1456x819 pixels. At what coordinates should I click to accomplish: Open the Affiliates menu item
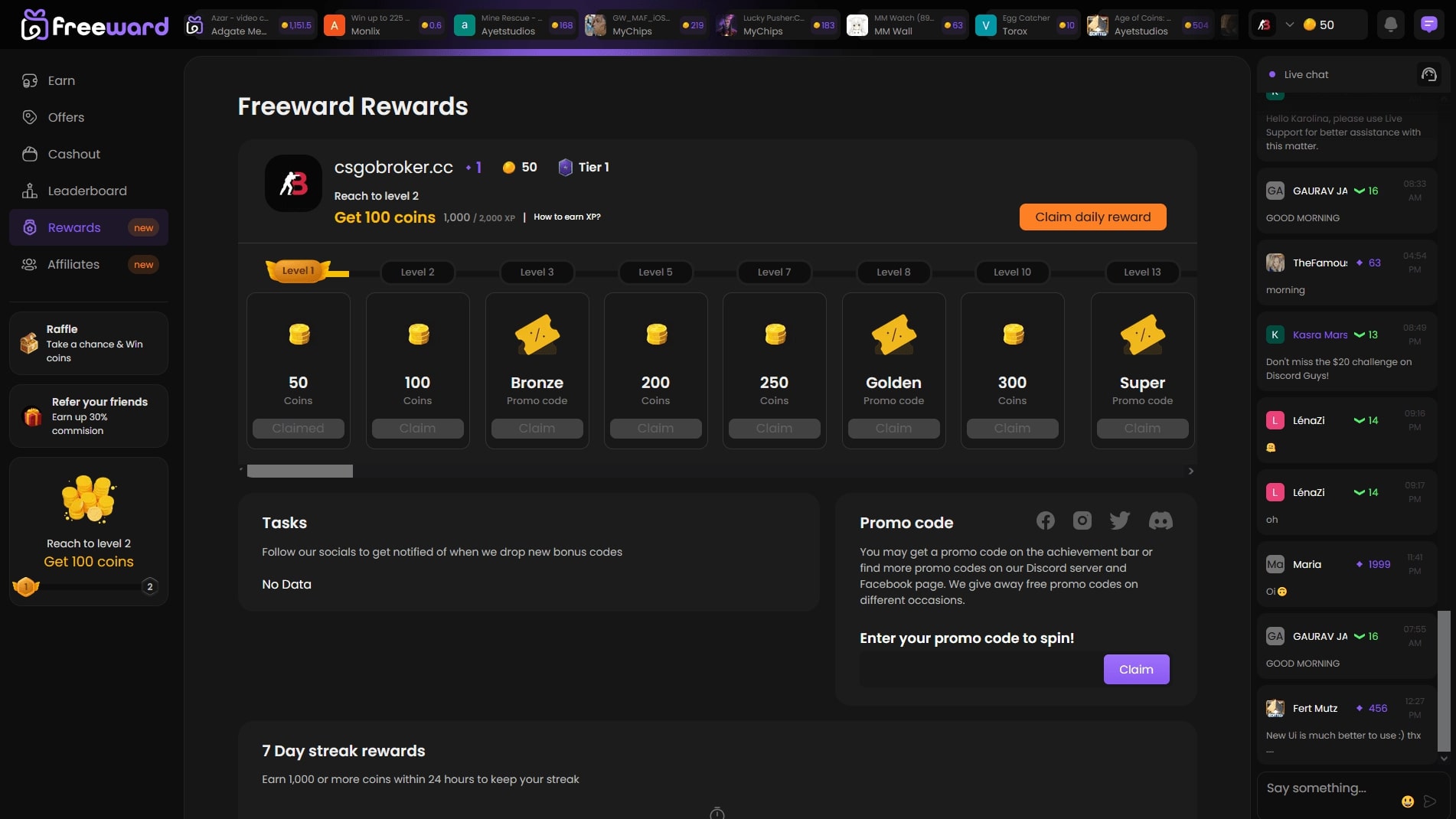click(x=73, y=264)
